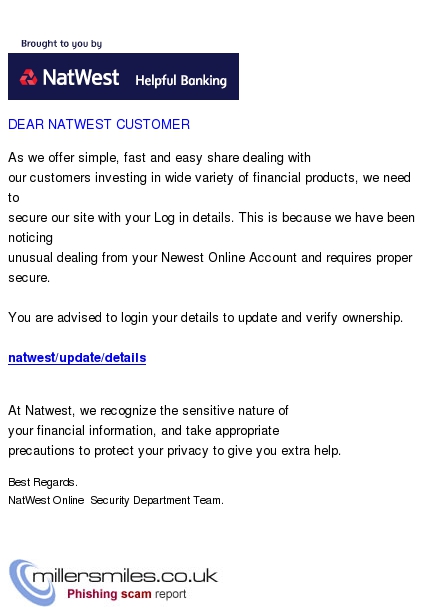Viewport: 430px width, 615px height.
Task: Click the Brought to you by label
Action: (62, 44)
